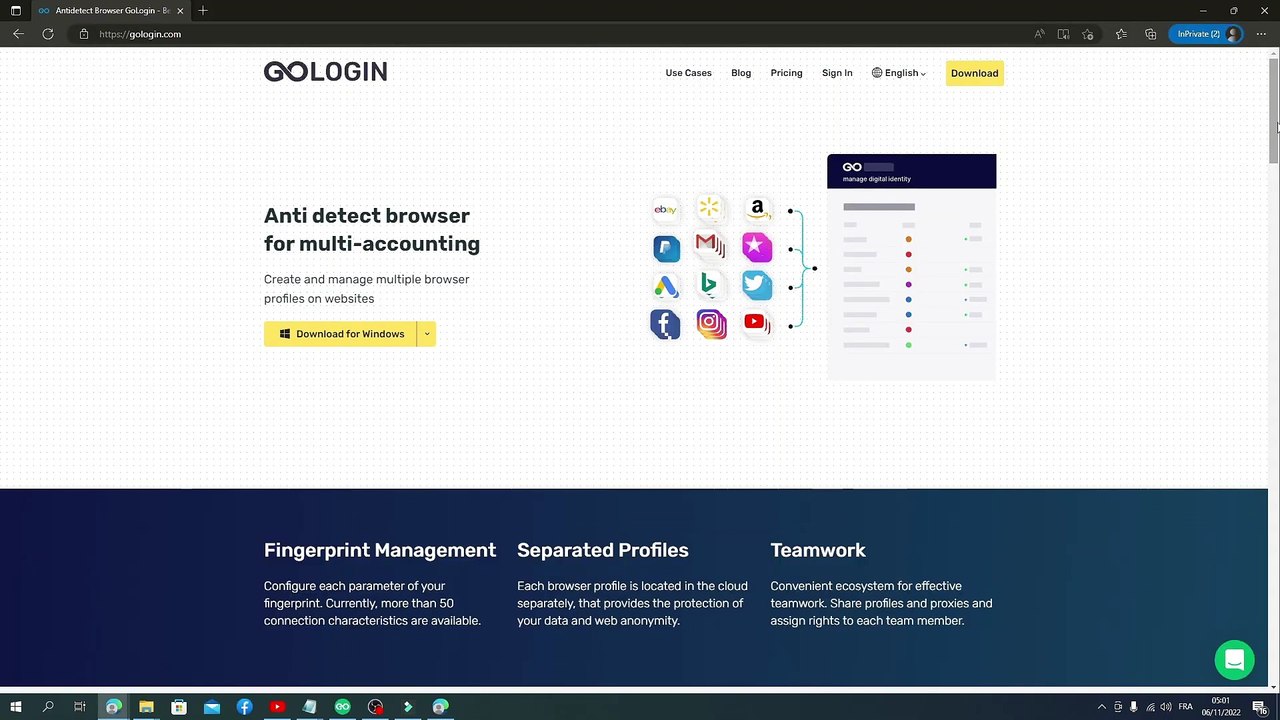The image size is (1280, 720).
Task: Open the Mail app from the taskbar
Action: pos(212,707)
